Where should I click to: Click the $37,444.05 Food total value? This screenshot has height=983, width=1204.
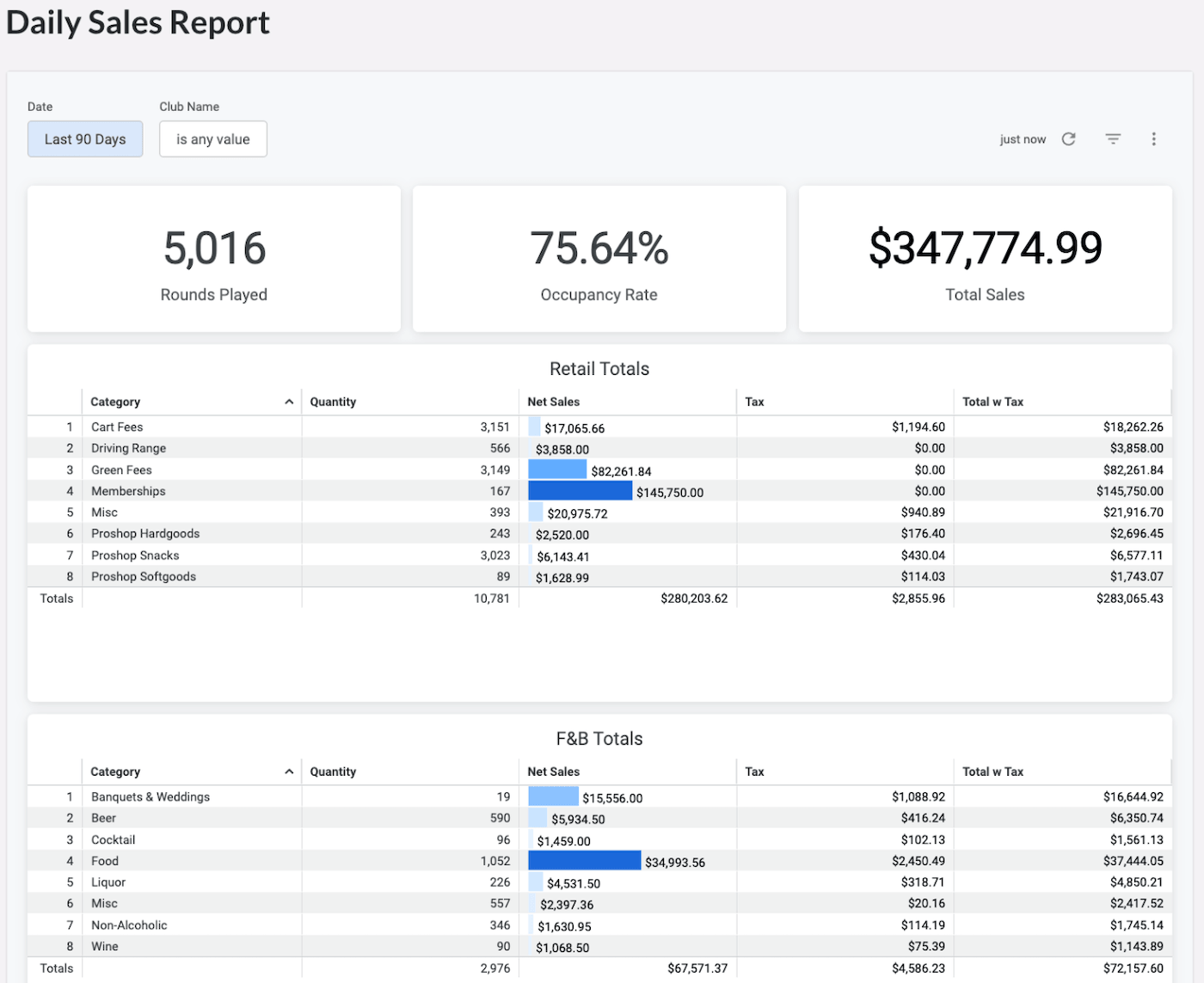tap(1133, 861)
